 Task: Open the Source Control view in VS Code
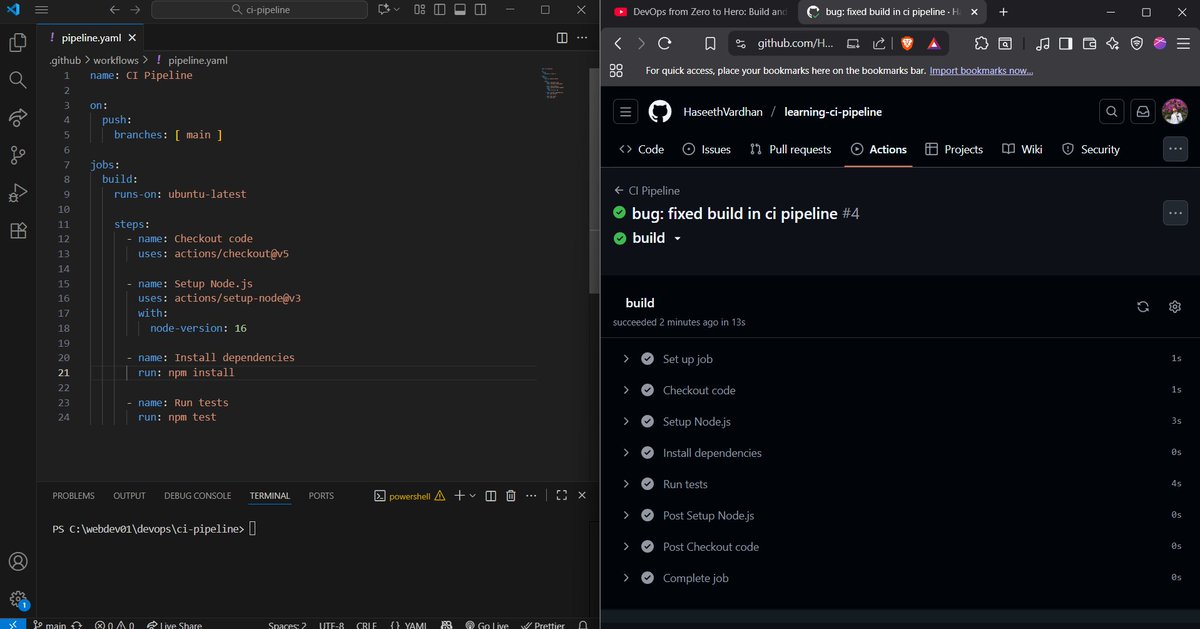[17, 155]
